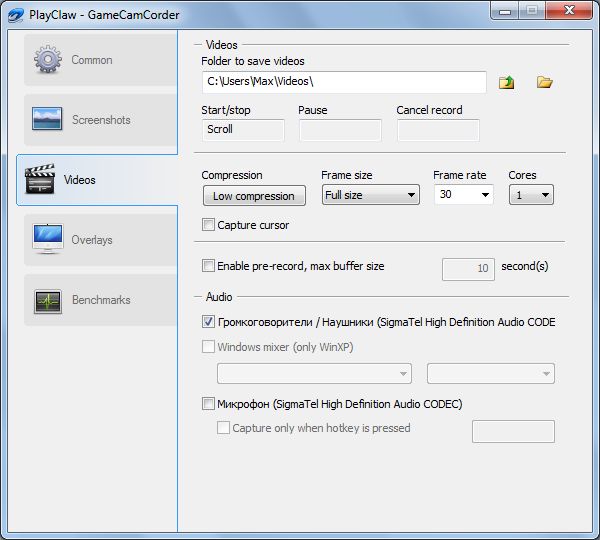Uncheck the Громкоговорители / Наушники audio device
The width and height of the screenshot is (600, 540).
pos(208,322)
